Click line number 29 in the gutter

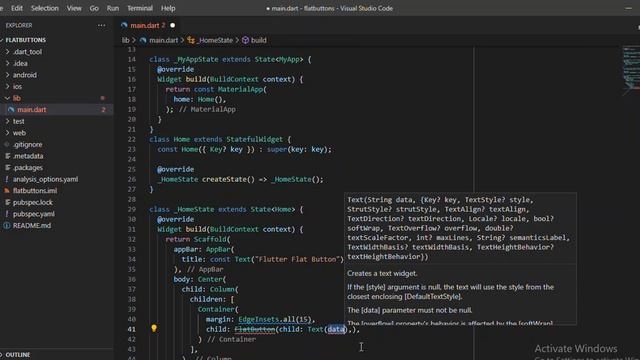point(131,209)
